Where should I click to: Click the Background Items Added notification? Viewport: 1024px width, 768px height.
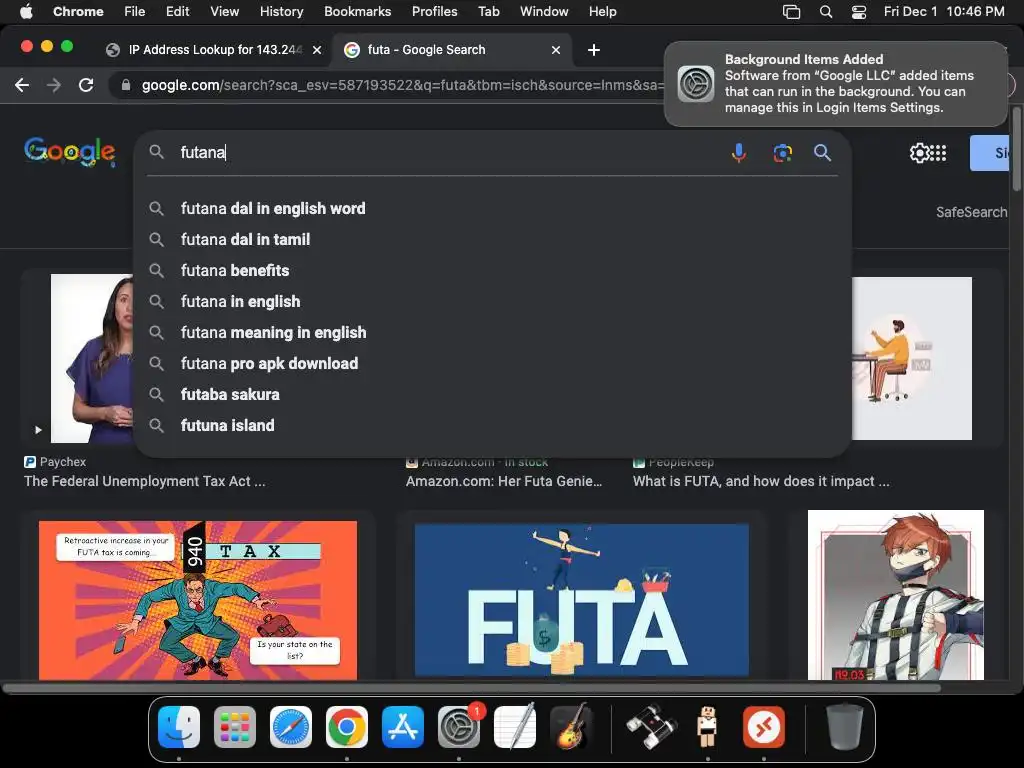click(x=835, y=84)
